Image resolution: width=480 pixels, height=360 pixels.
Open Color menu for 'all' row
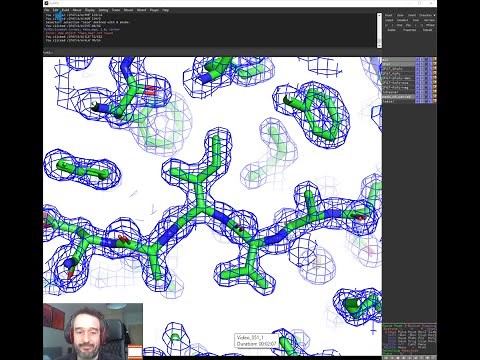(x=434, y=59)
